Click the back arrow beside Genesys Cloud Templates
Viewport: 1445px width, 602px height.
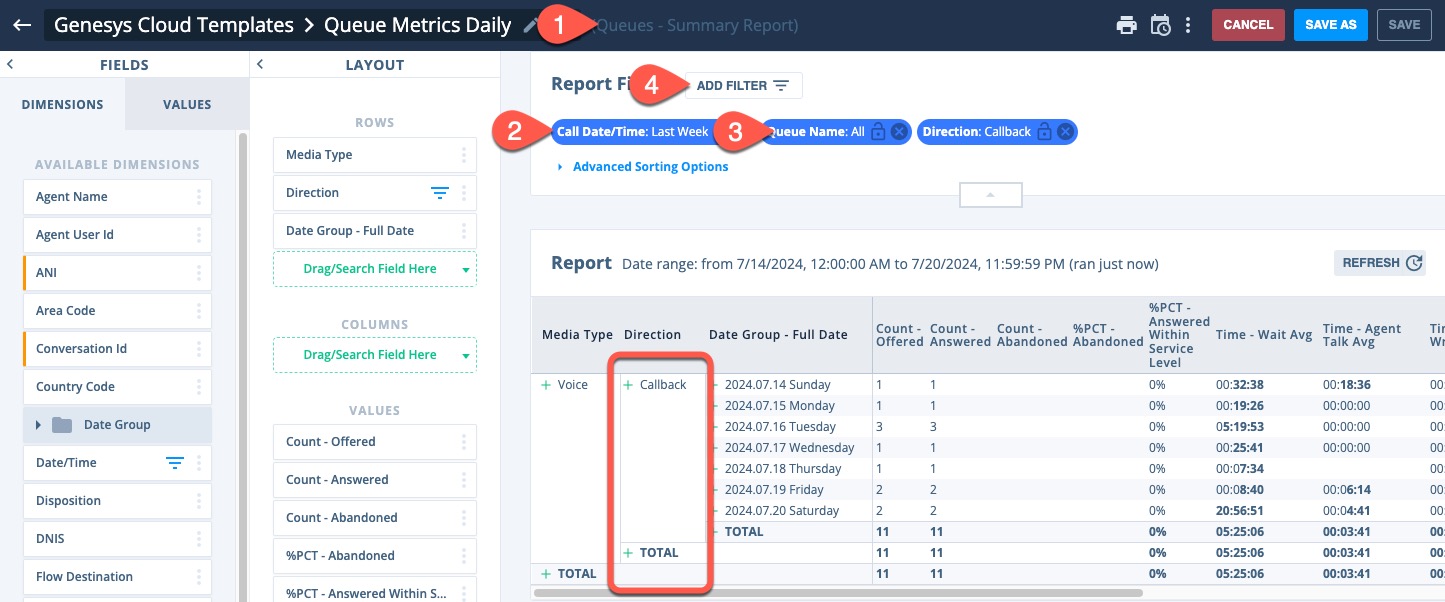click(x=22, y=25)
